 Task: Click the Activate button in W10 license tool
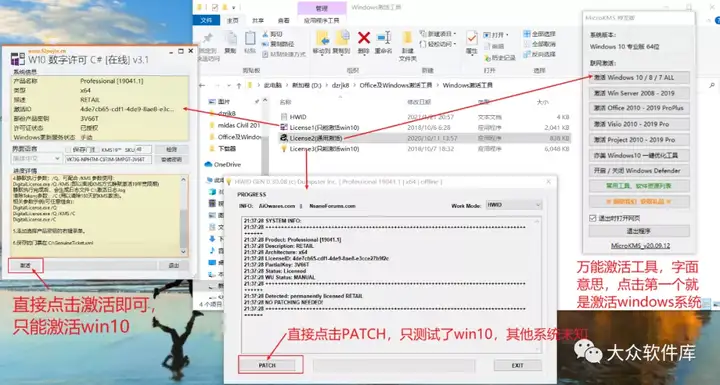25,266
